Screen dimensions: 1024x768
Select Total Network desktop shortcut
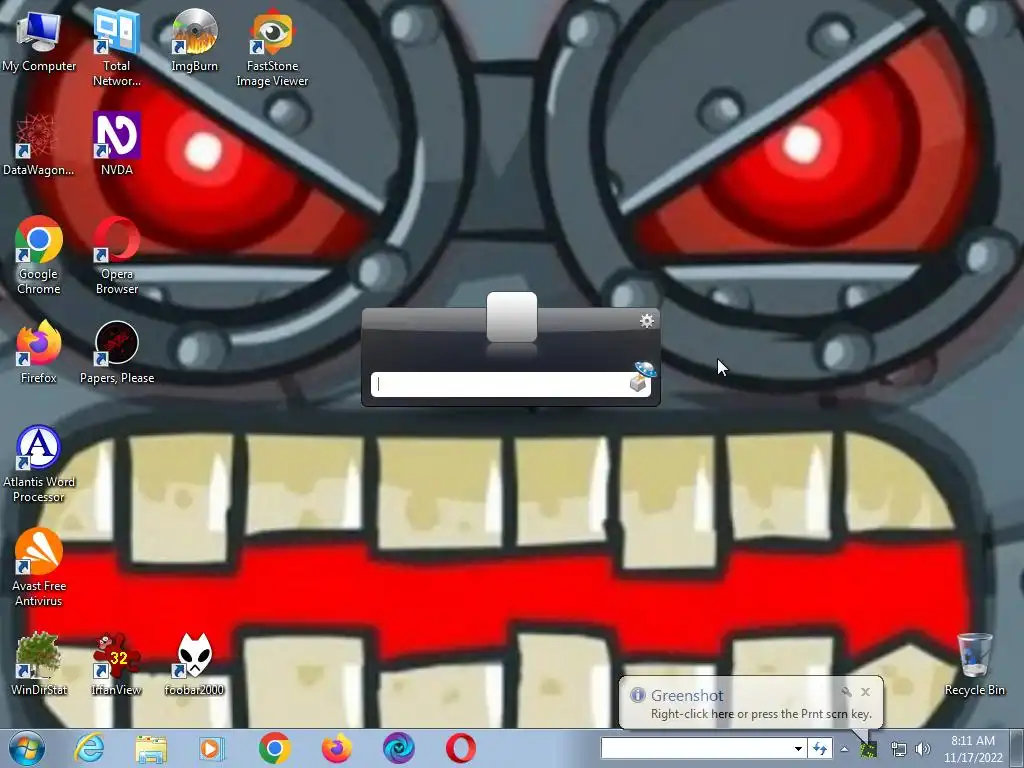coord(116,47)
